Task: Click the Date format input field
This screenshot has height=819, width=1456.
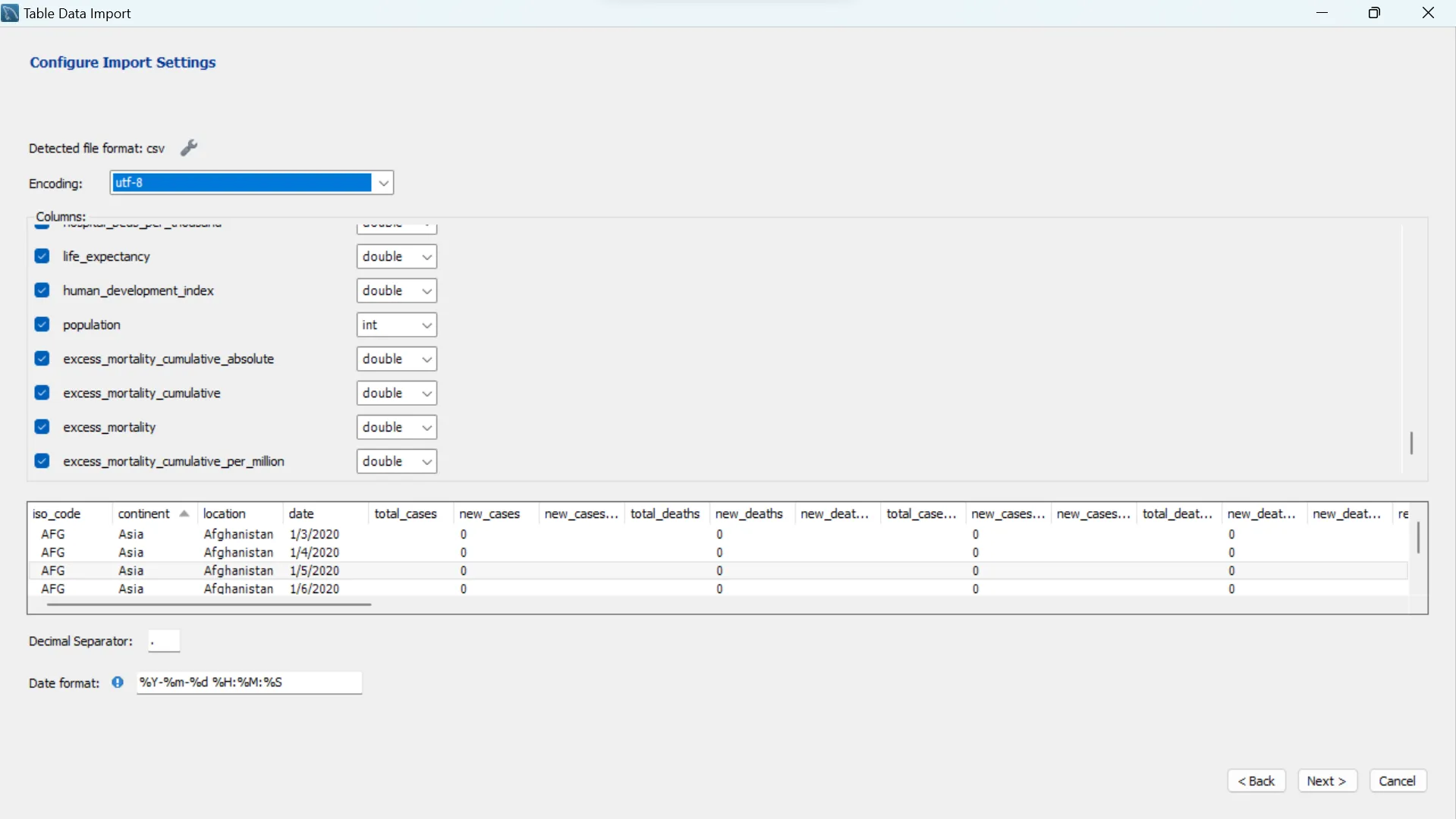Action: point(249,683)
